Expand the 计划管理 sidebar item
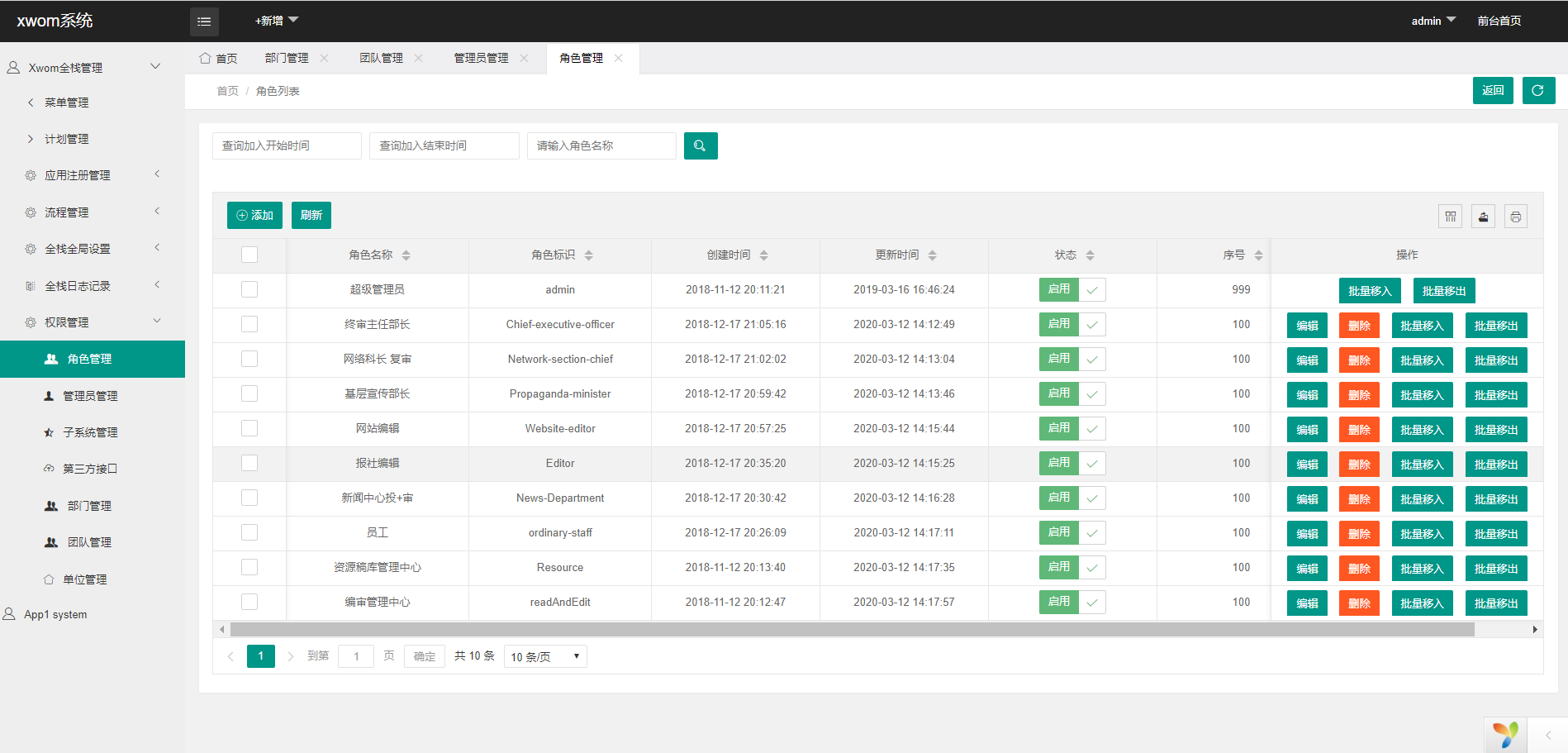The height and width of the screenshot is (753, 1568). tap(93, 139)
